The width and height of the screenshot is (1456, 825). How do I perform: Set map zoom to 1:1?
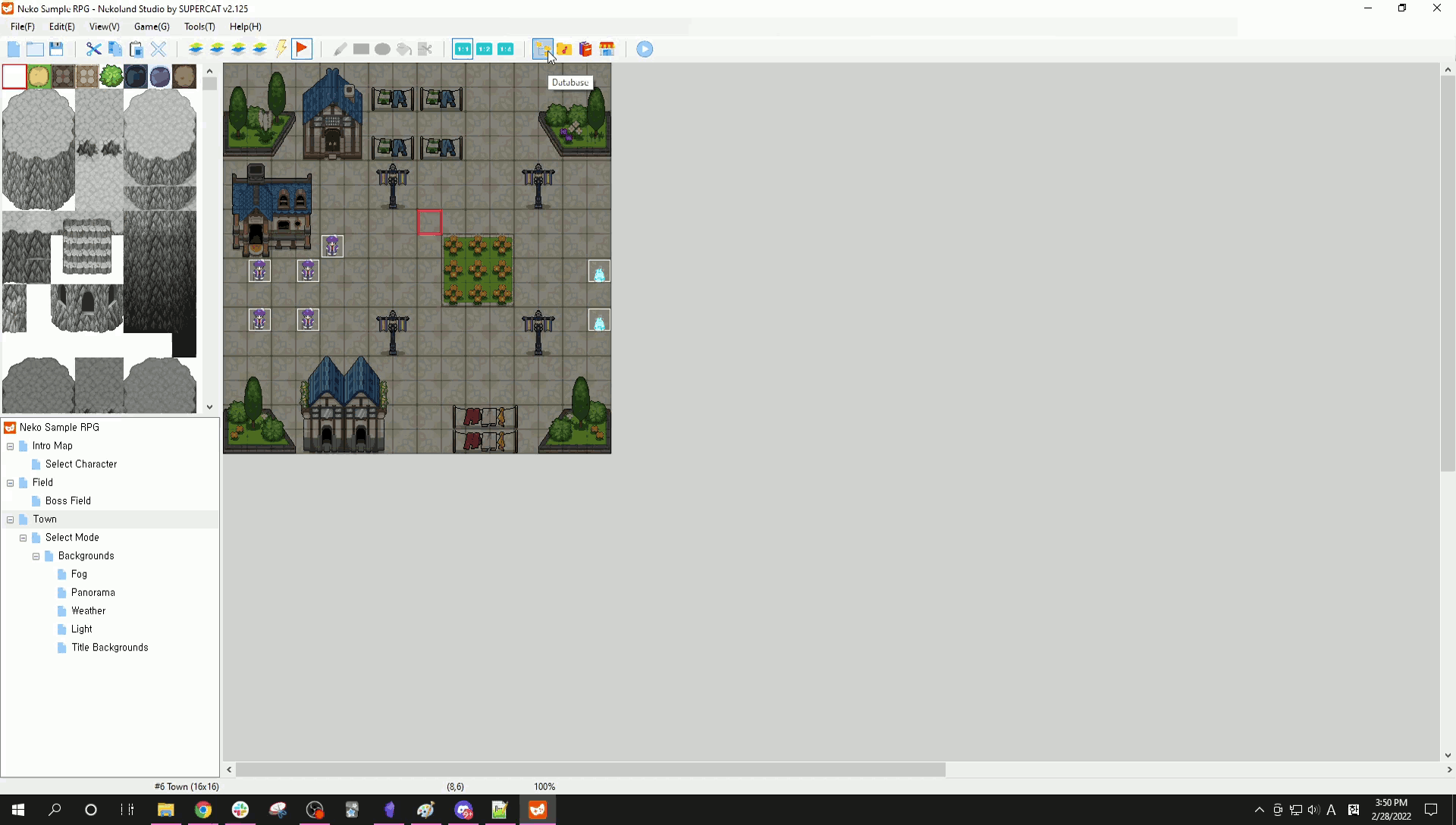coord(463,49)
